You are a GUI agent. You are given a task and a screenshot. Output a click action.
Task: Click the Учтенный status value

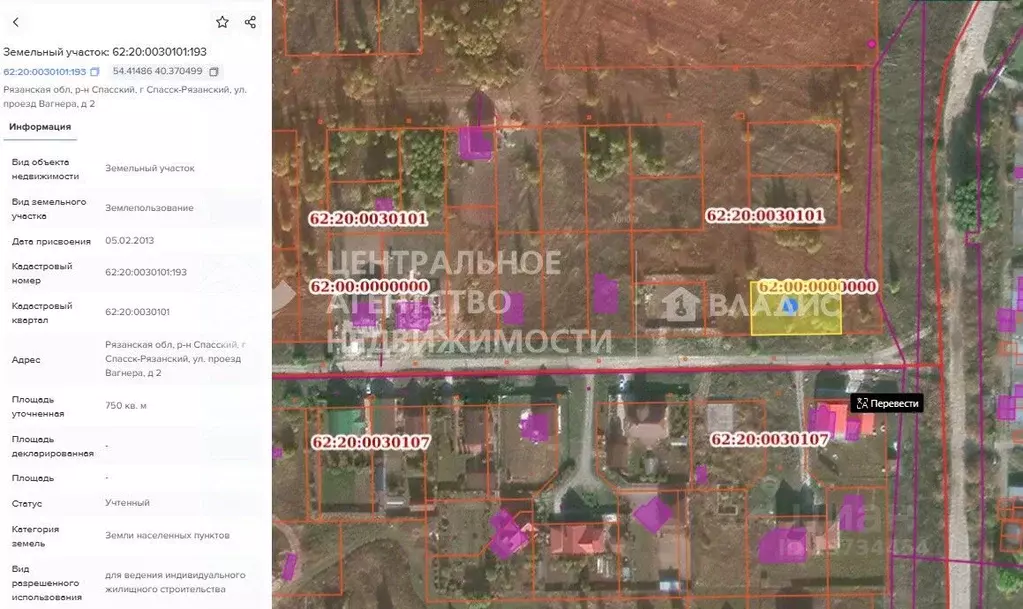[x=127, y=503]
